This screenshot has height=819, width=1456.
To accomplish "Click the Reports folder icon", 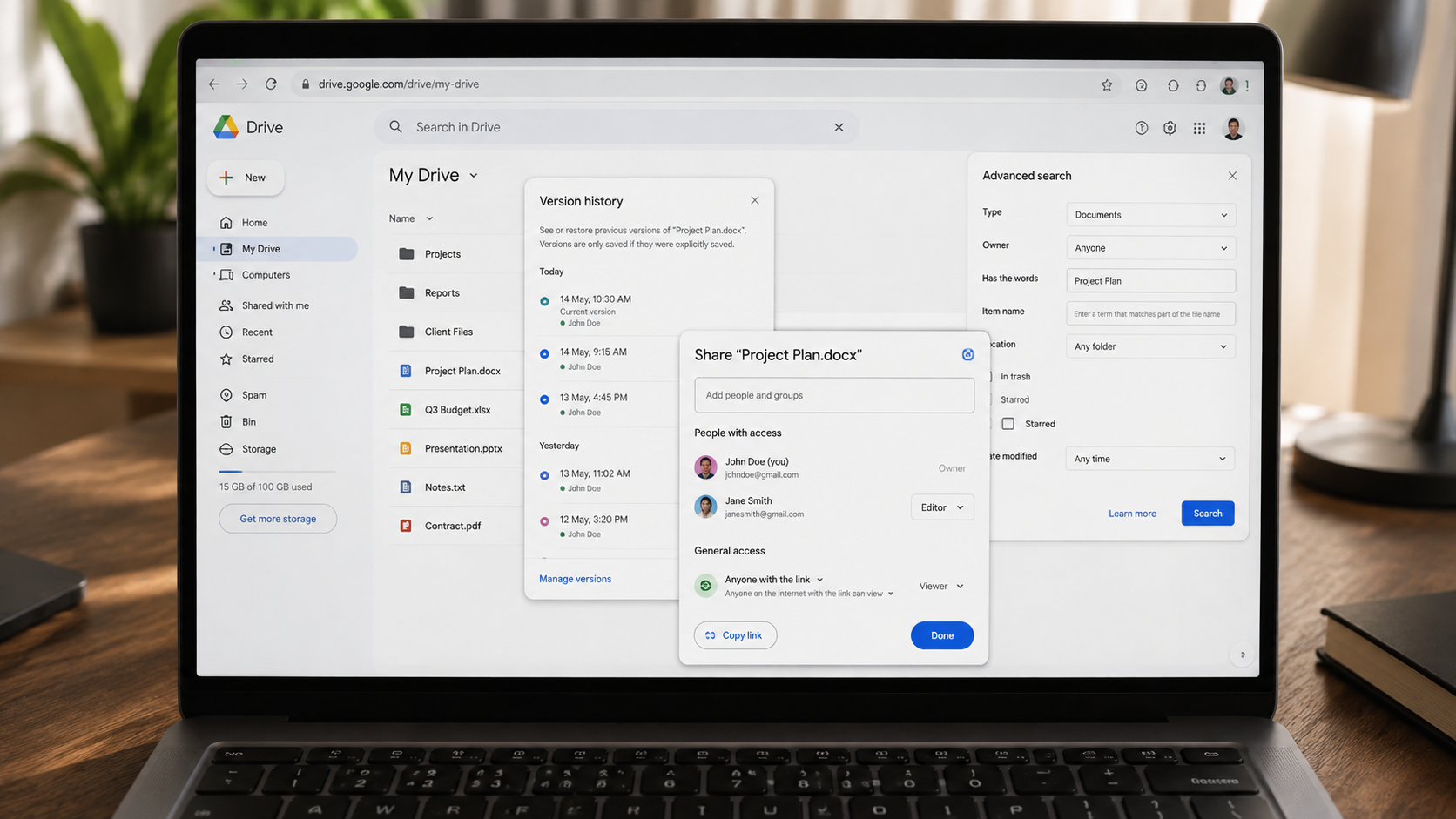I will (406, 293).
